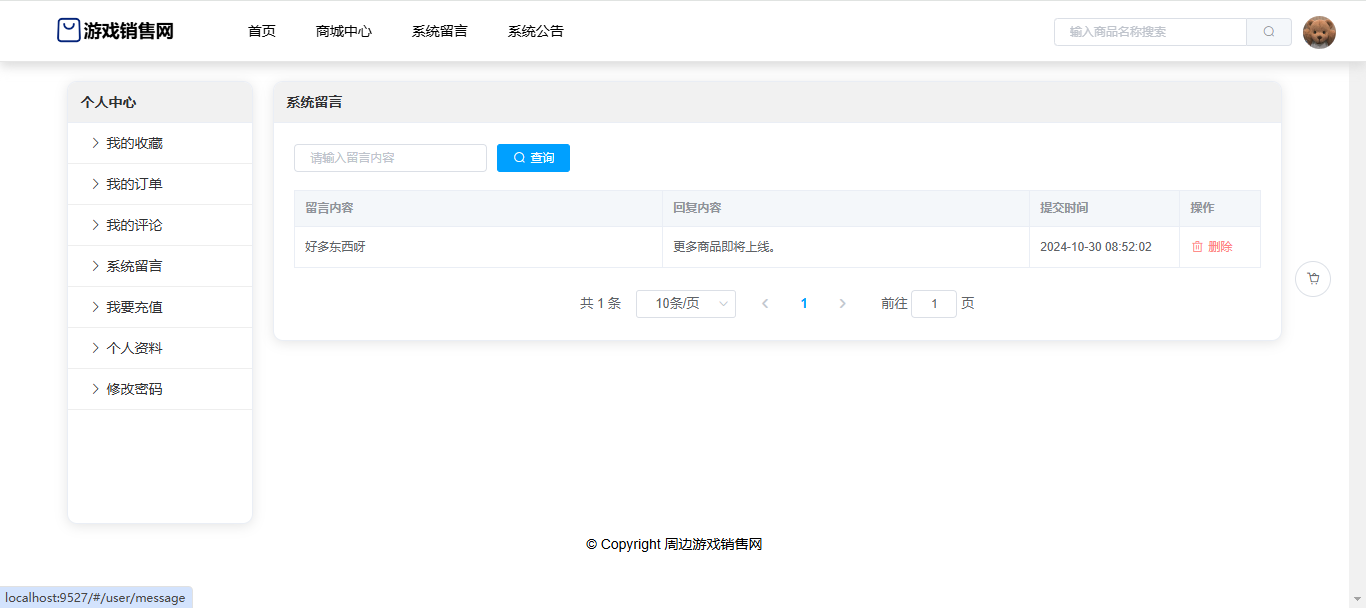Expand 我的订单 in sidebar

(x=134, y=184)
